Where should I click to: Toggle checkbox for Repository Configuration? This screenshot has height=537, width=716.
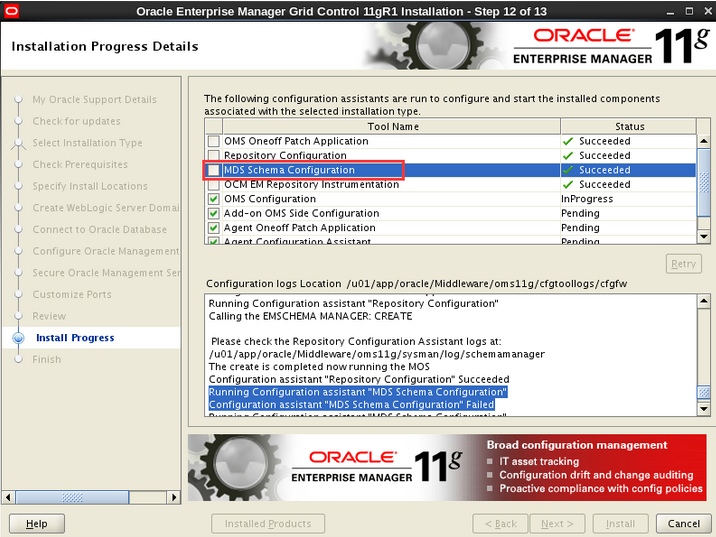213,155
